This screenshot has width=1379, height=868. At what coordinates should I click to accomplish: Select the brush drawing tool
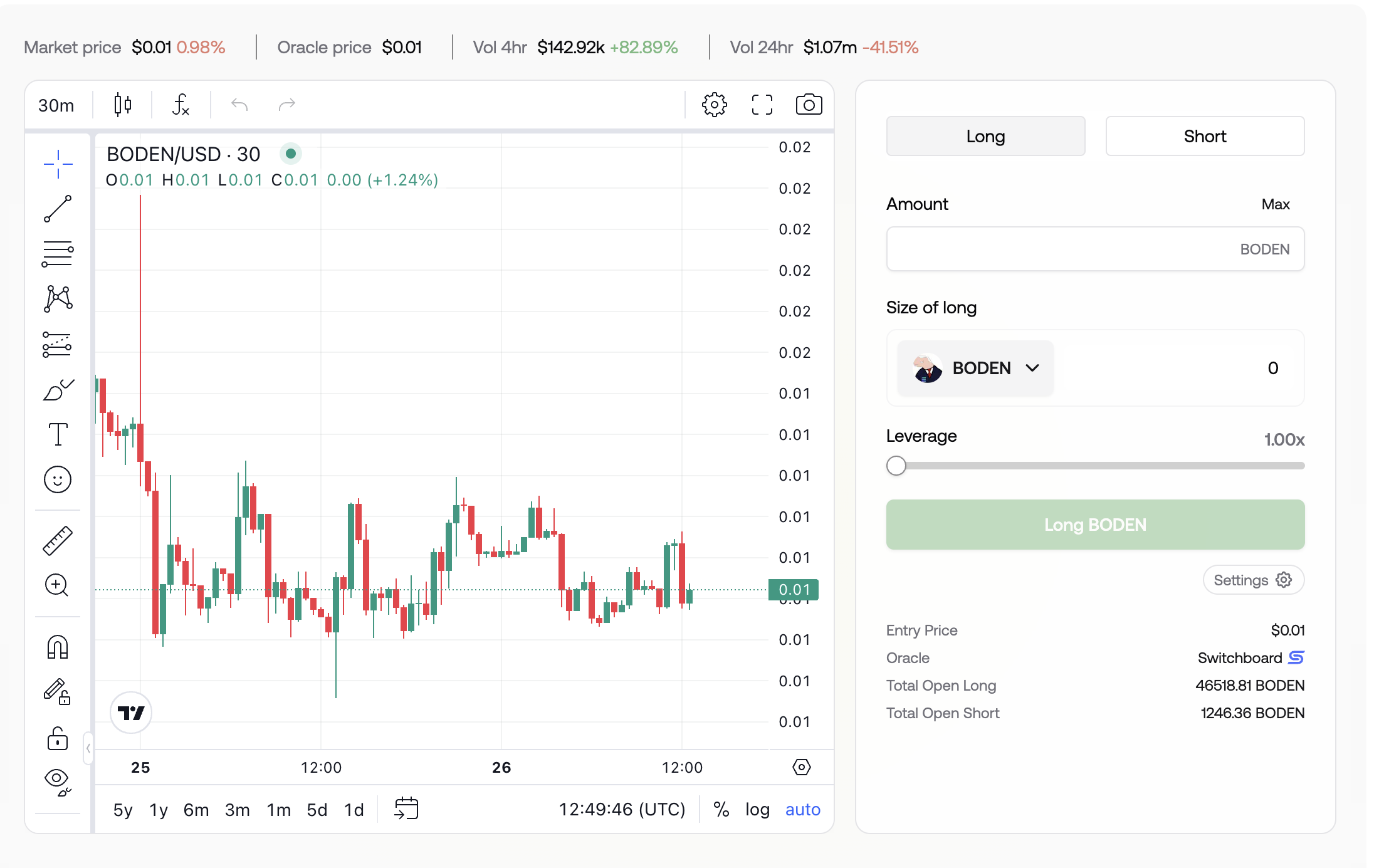(58, 390)
